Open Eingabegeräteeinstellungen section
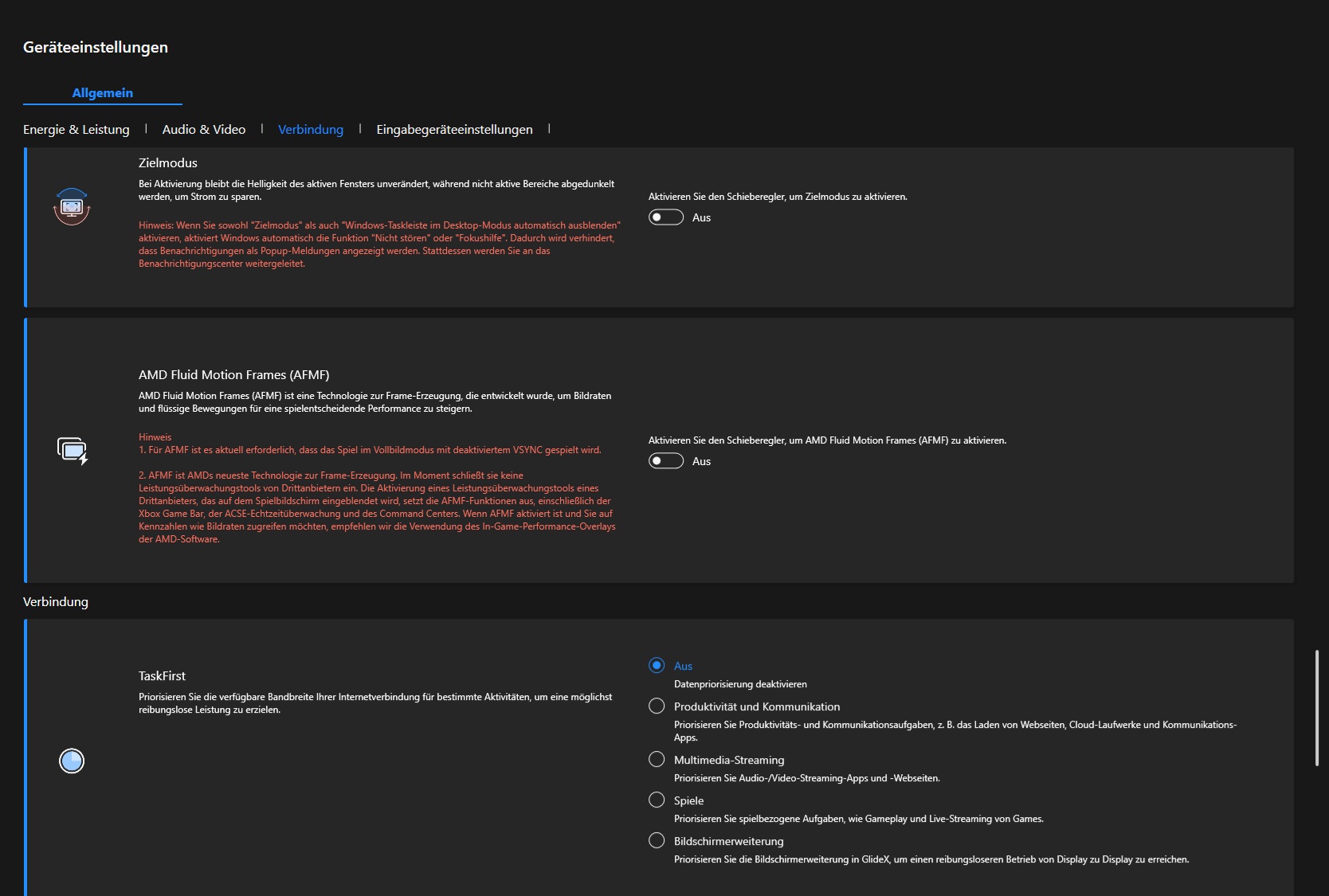Viewport: 1329px width, 896px height. [x=454, y=129]
